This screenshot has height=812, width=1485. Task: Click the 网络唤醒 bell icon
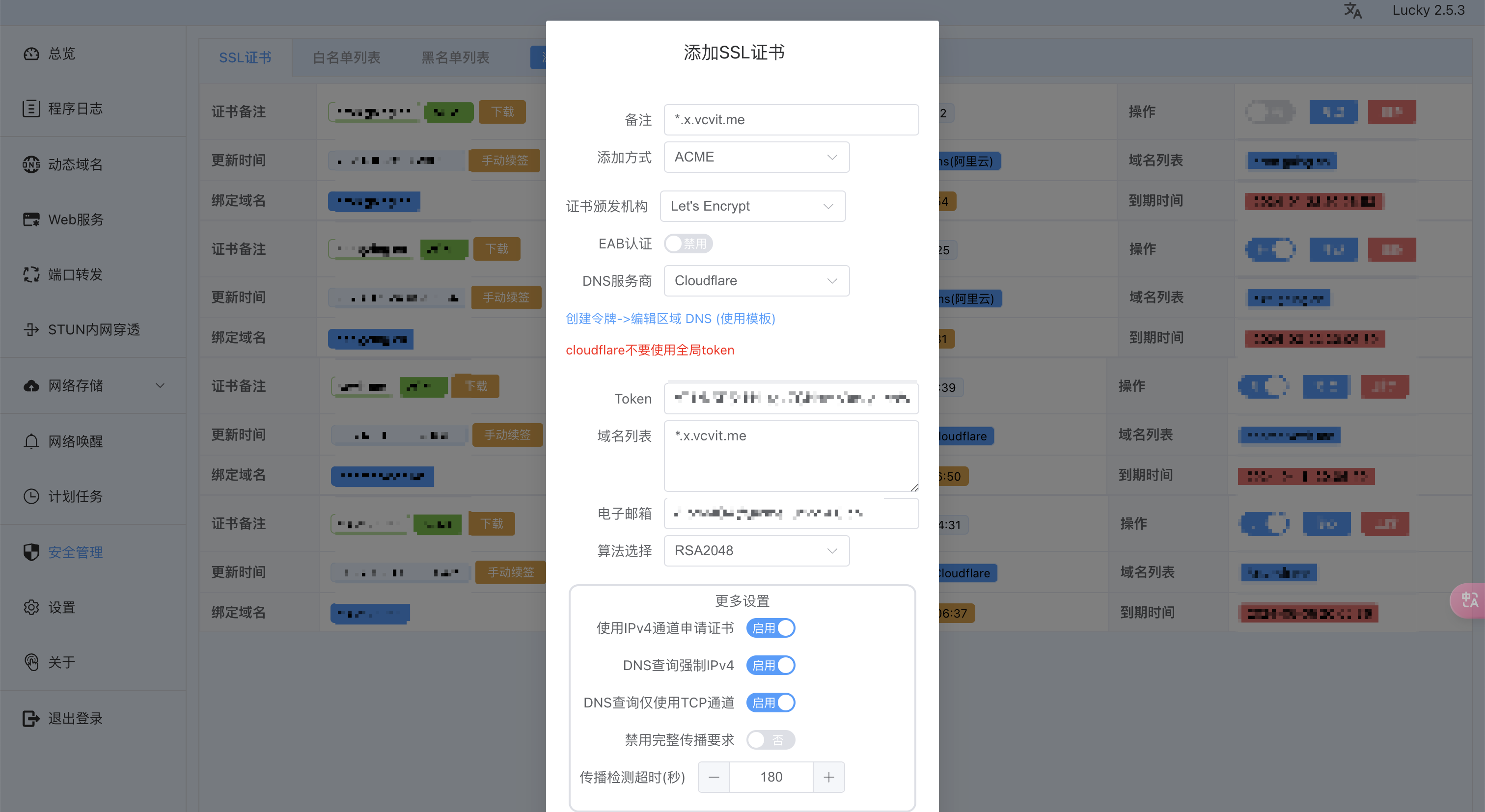tap(31, 441)
